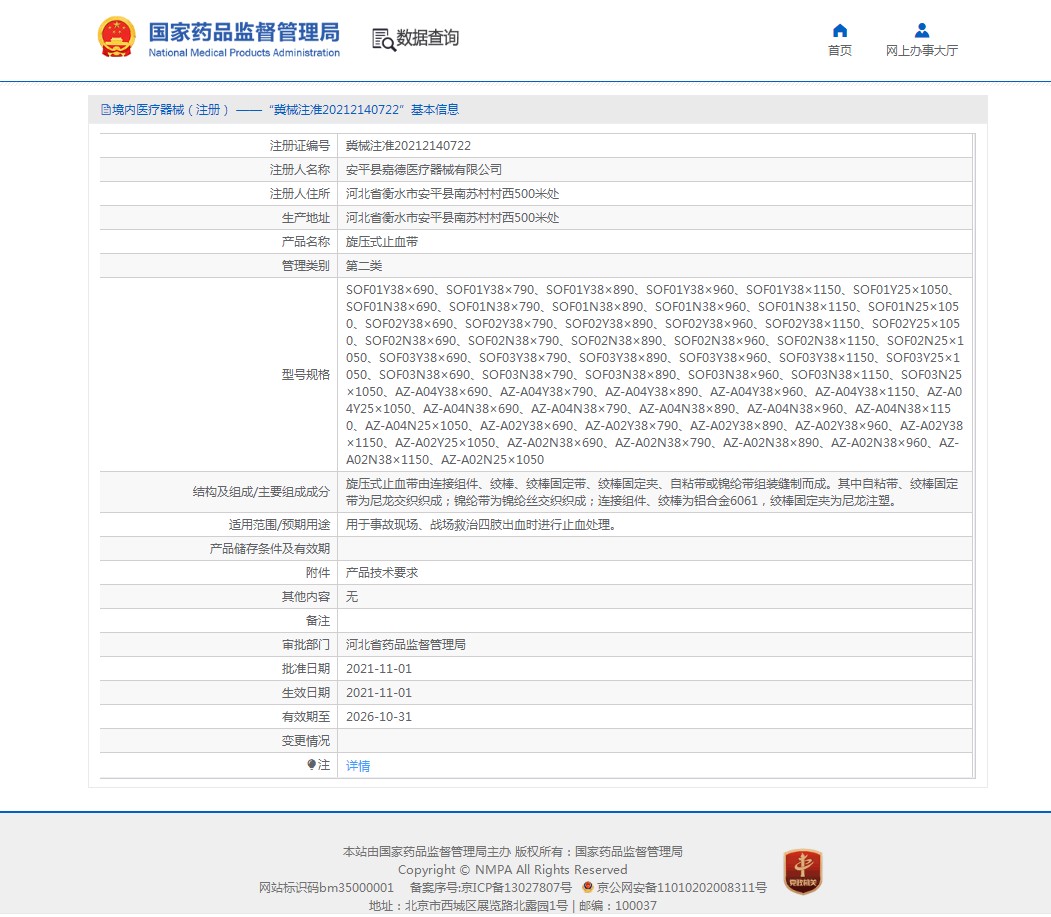Screen dimensions: 1051x917
Task: Click 国家药品监督管理局 site title
Action: click(244, 32)
